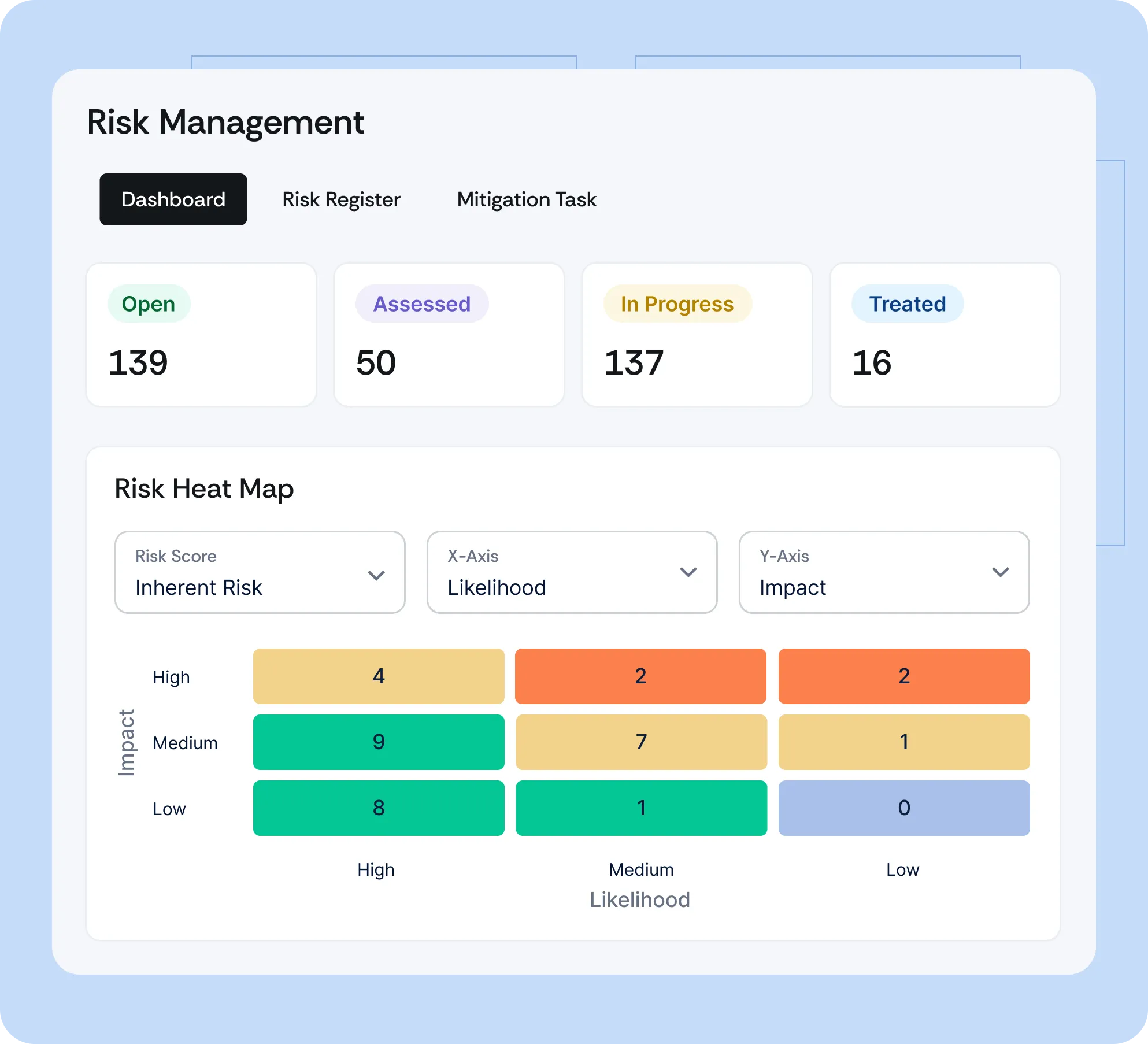
Task: Click the blue cell showing 0 risks
Action: [904, 808]
